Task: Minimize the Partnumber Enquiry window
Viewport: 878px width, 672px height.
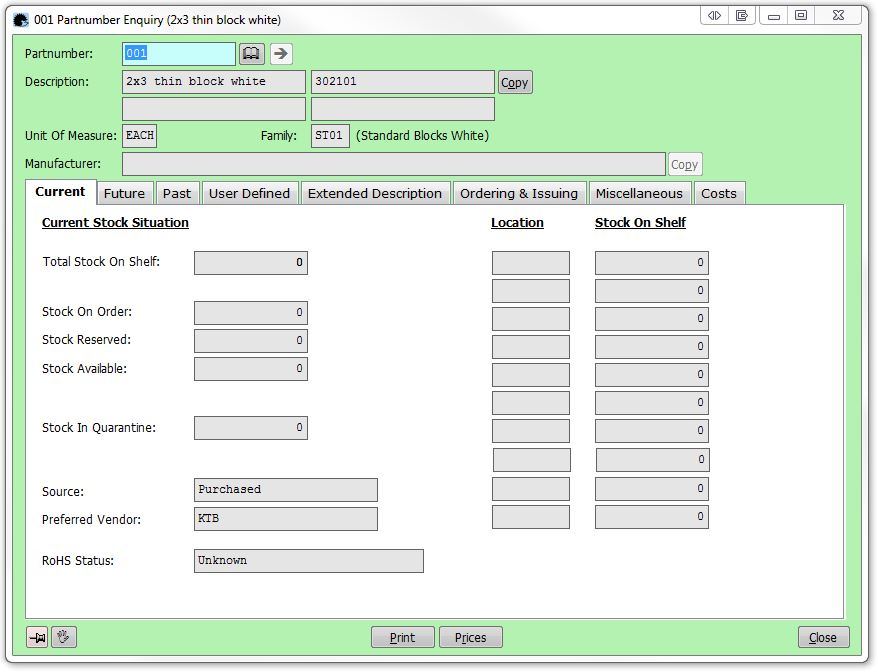Action: [774, 16]
